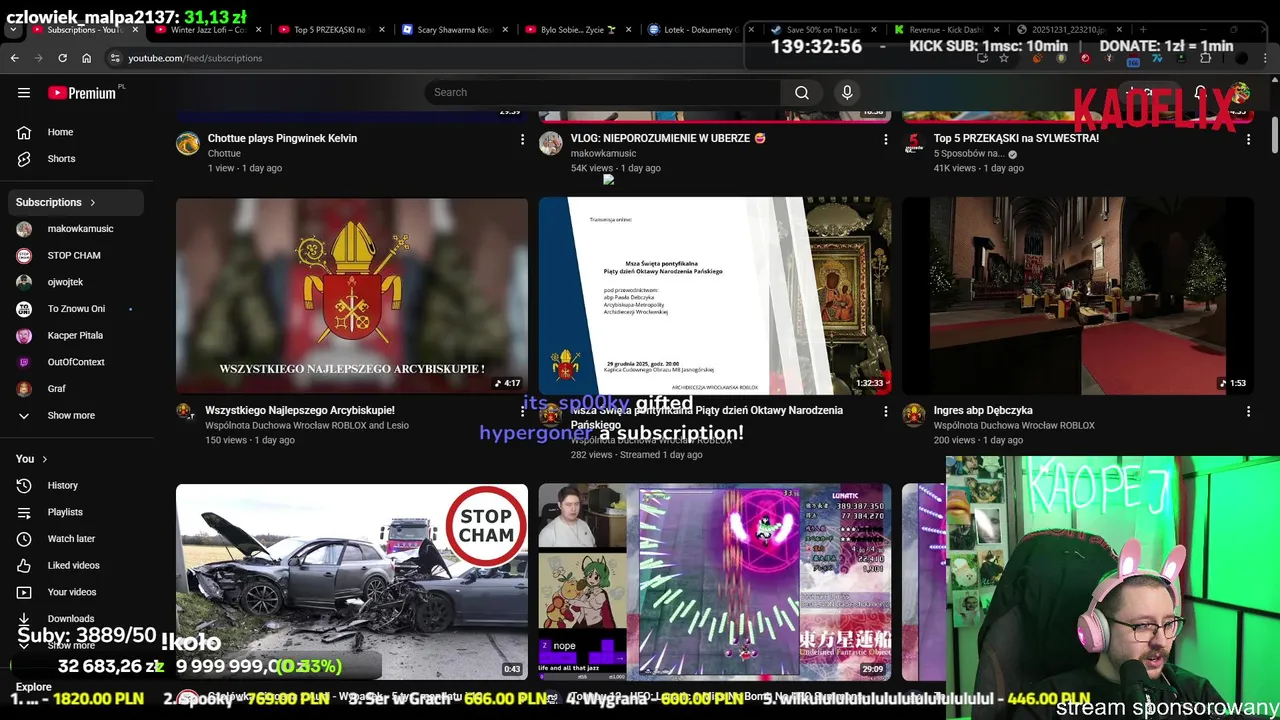The width and height of the screenshot is (1280, 720).
Task: Open History in sidebar
Action: point(78,485)
